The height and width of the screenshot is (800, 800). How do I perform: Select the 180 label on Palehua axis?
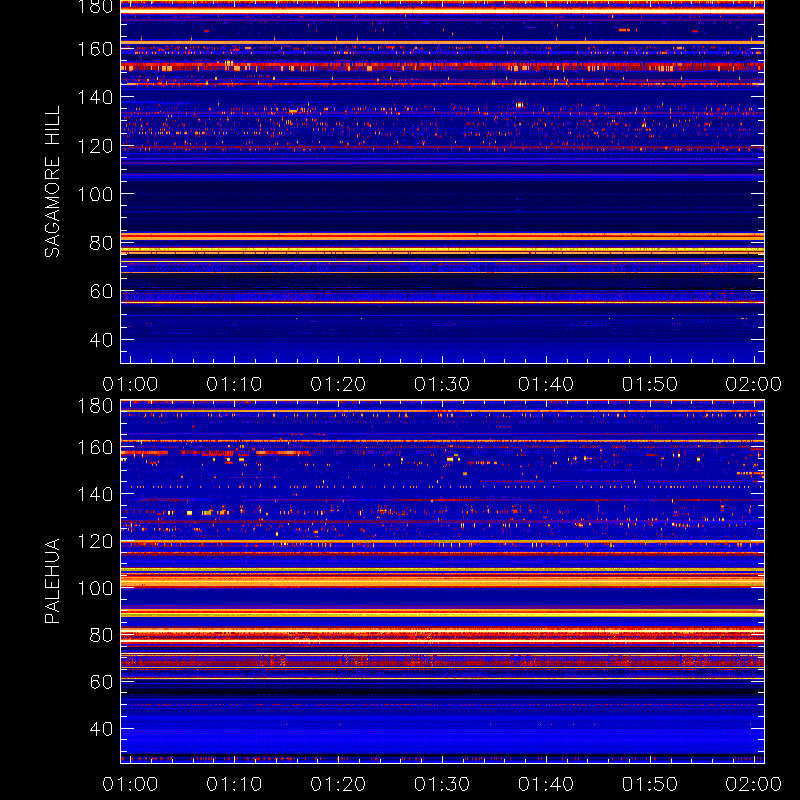click(x=95, y=406)
